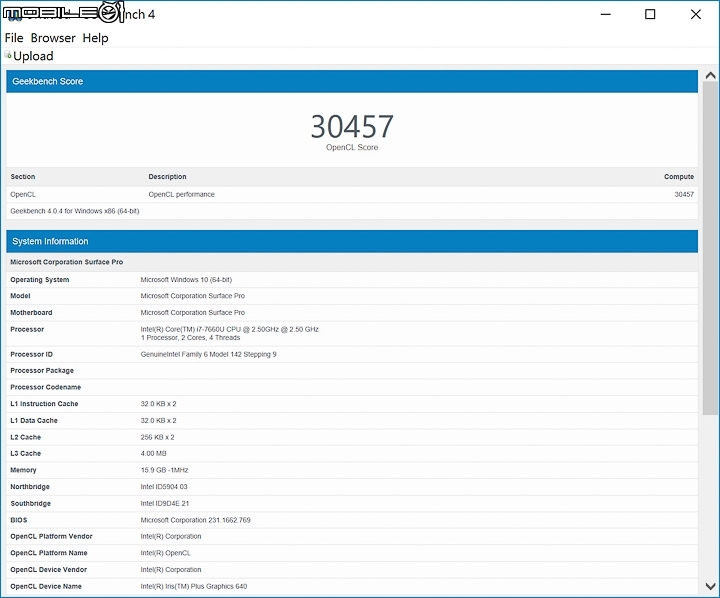
Task: Click the bold Microsoft Corporation Surface Pro heading
Action: 67,262
